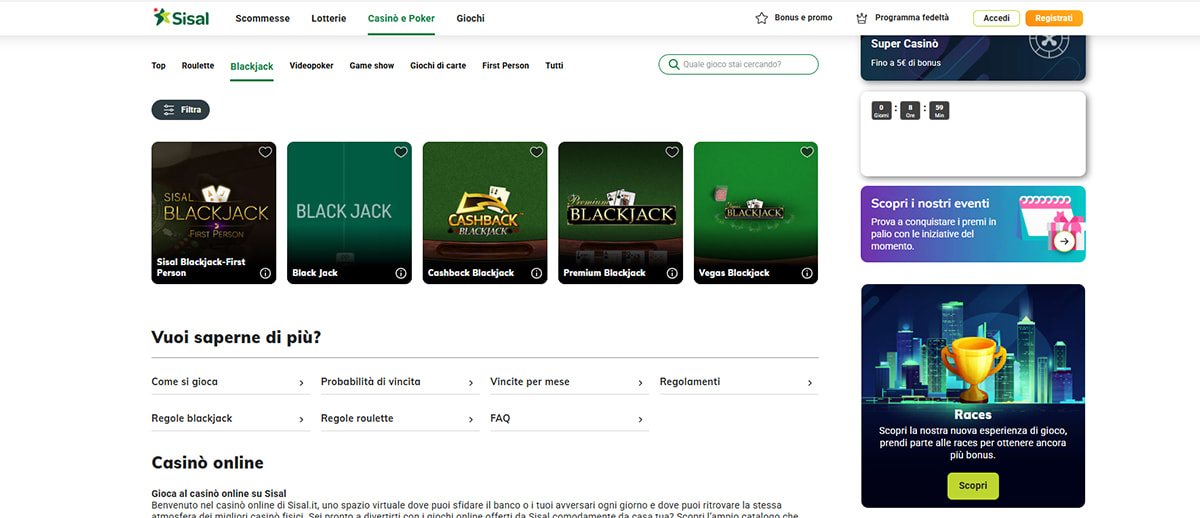Open the Scommesse menu

(262, 18)
